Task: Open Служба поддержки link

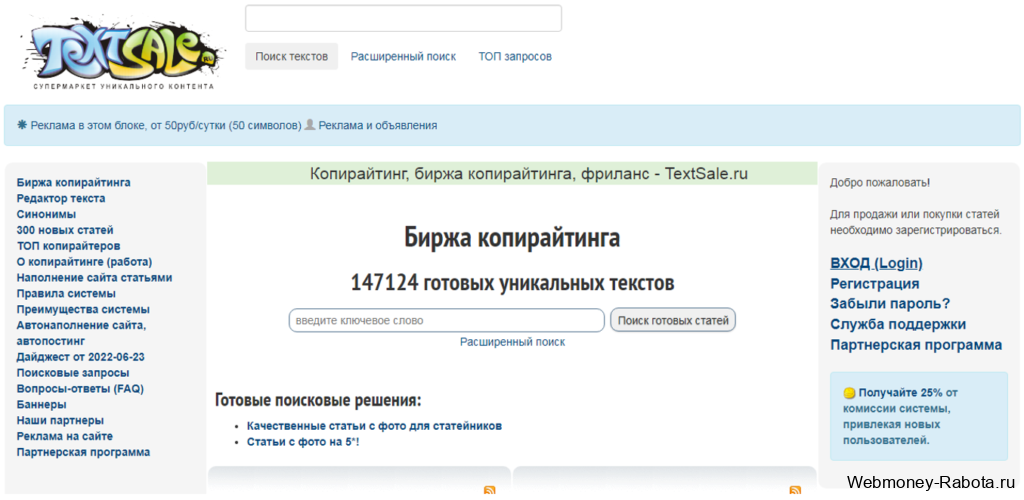Action: pyautogui.click(x=898, y=324)
